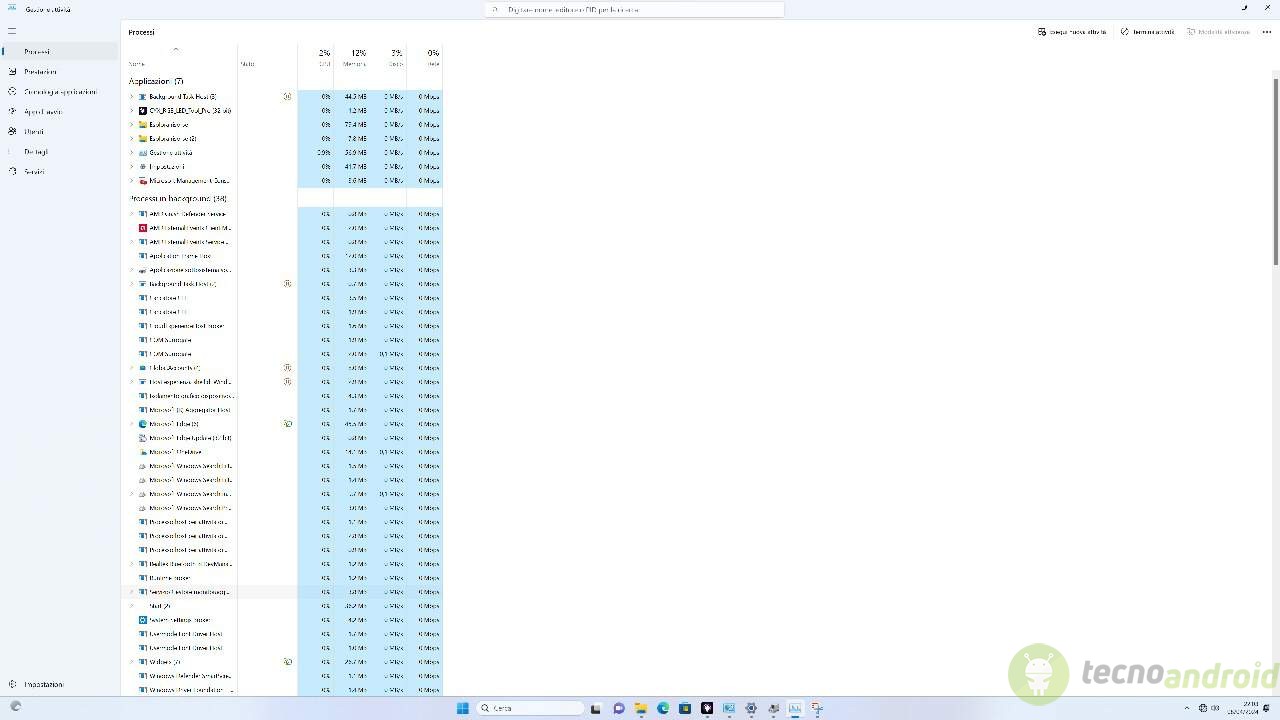
Task: Open the Cronologia applicazioni tab
Action: (x=60, y=91)
